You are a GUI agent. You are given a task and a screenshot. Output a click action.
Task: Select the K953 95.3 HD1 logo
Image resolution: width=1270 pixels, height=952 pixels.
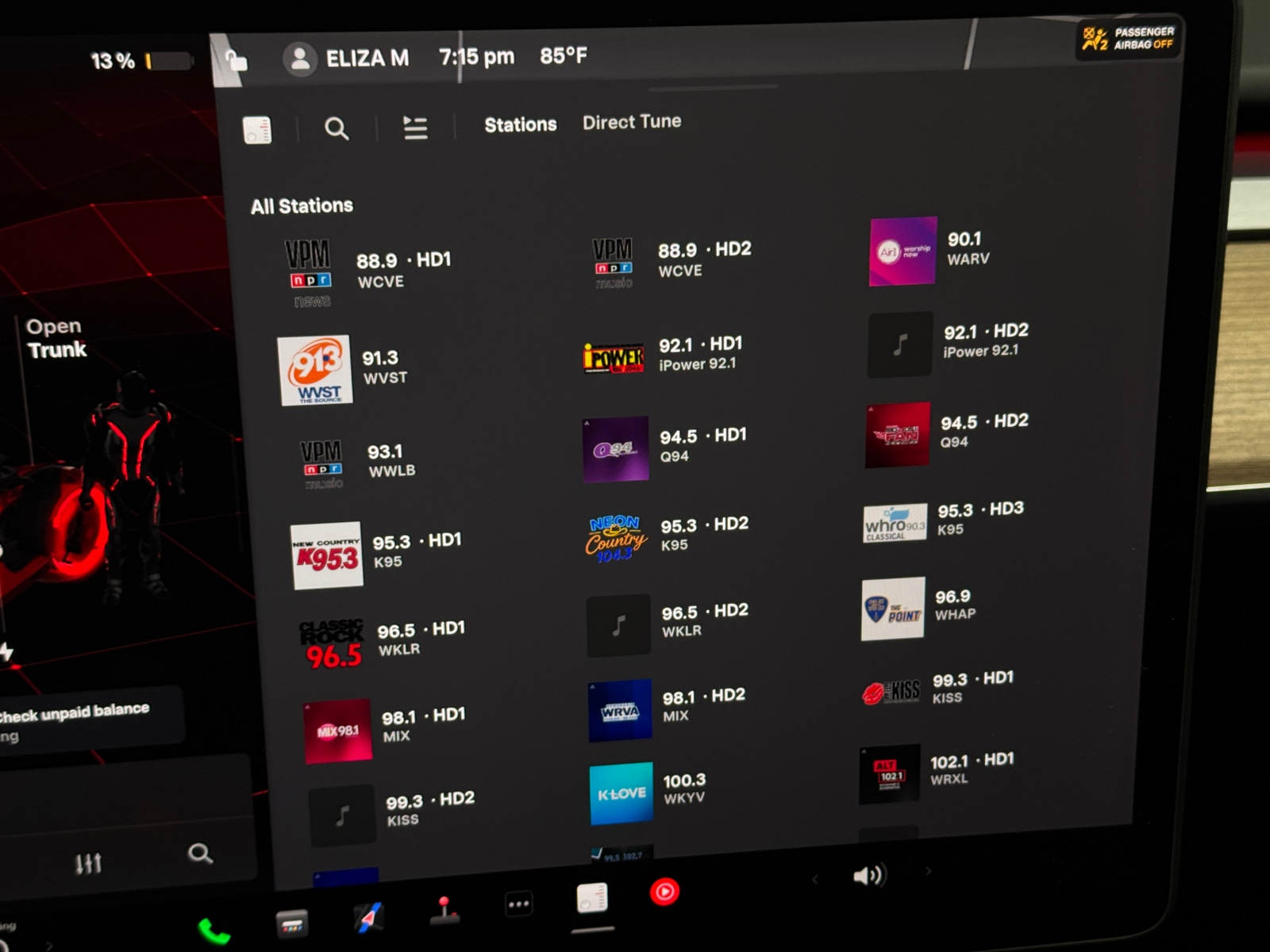(x=326, y=555)
